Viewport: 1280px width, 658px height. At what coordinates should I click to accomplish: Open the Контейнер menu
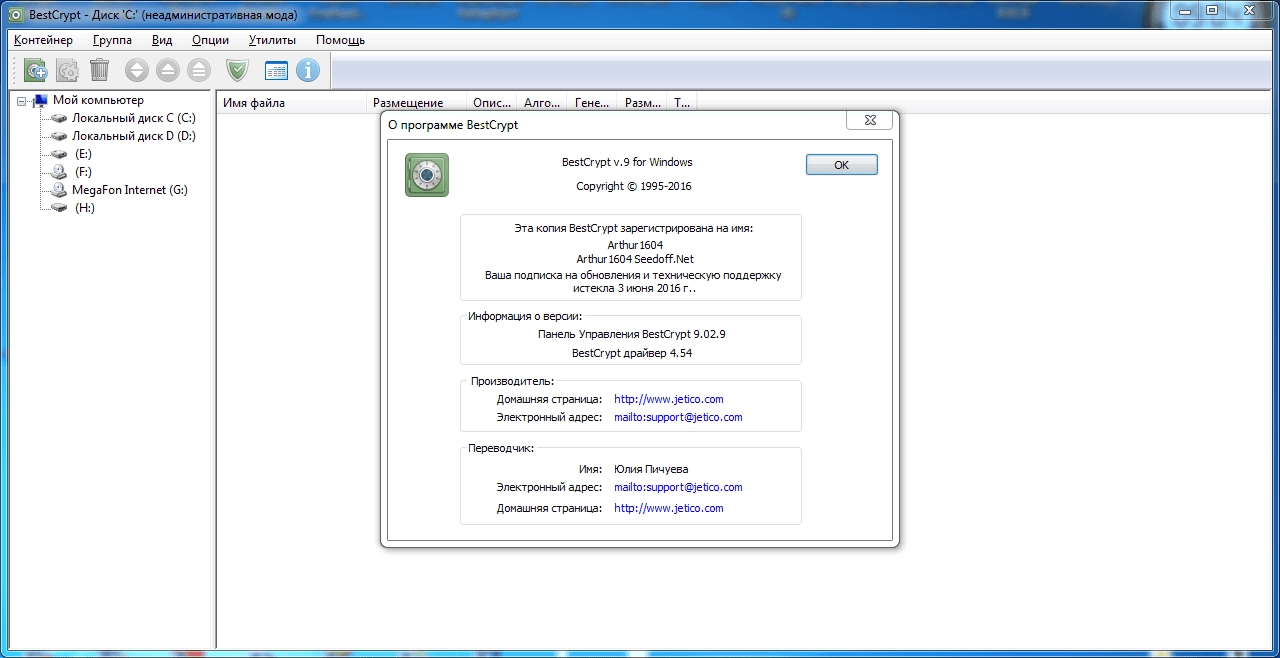point(43,40)
